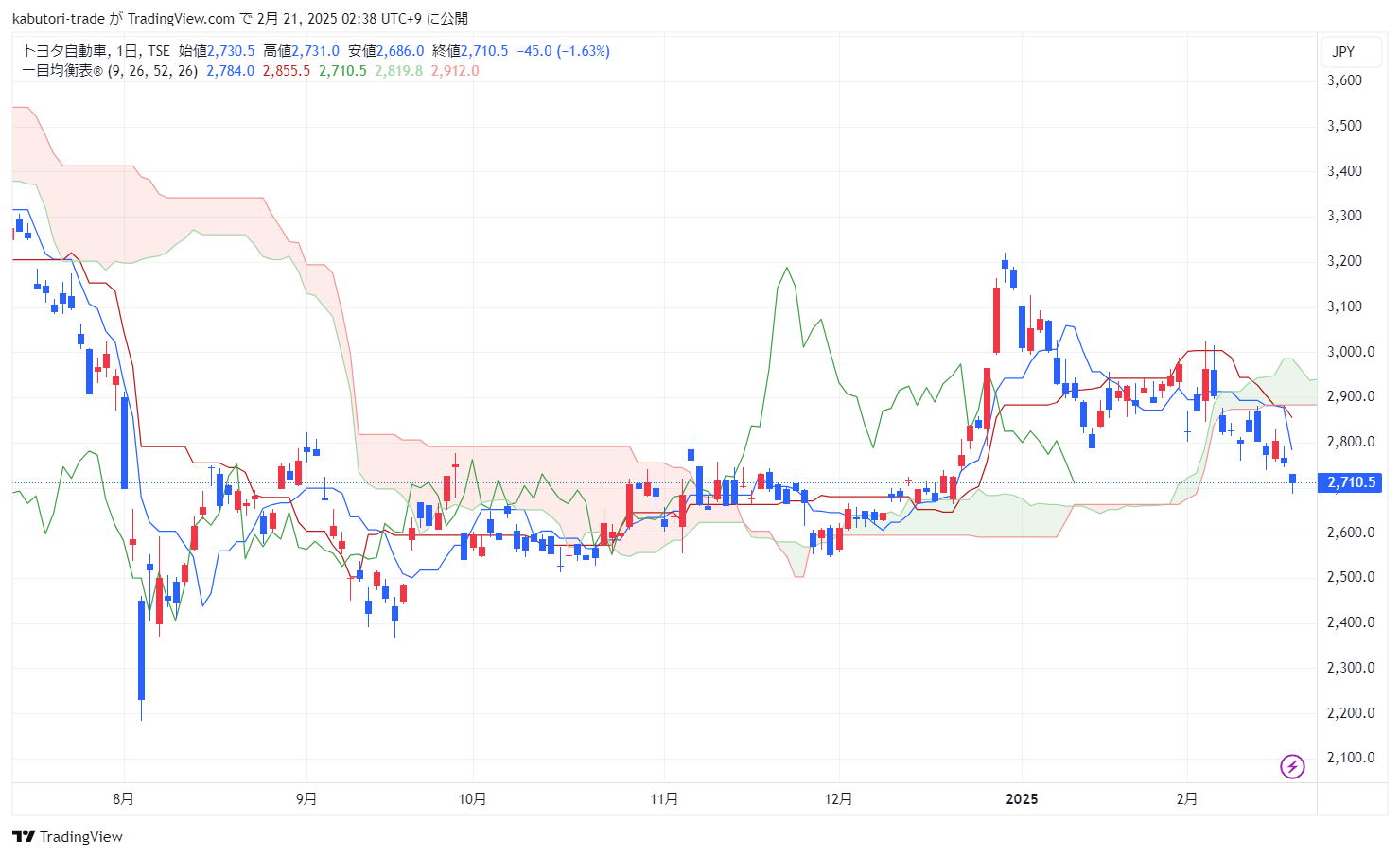1400x857 pixels.
Task: Click the JPY currency label
Action: tap(1343, 52)
